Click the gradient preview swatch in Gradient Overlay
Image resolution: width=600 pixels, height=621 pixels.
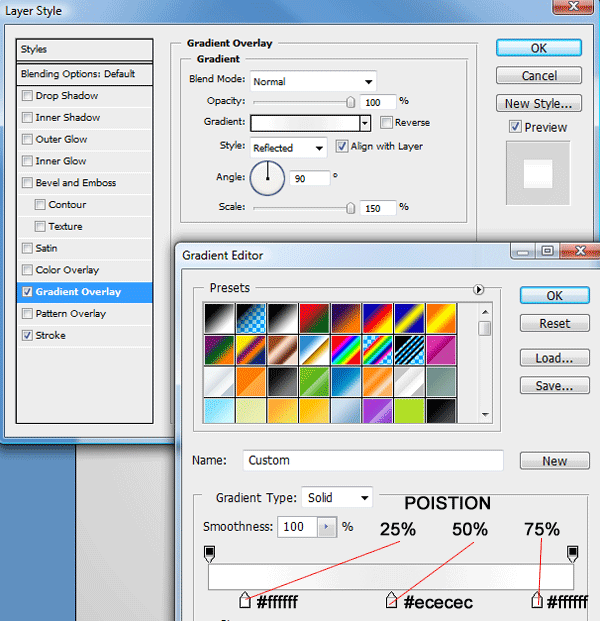[x=305, y=123]
